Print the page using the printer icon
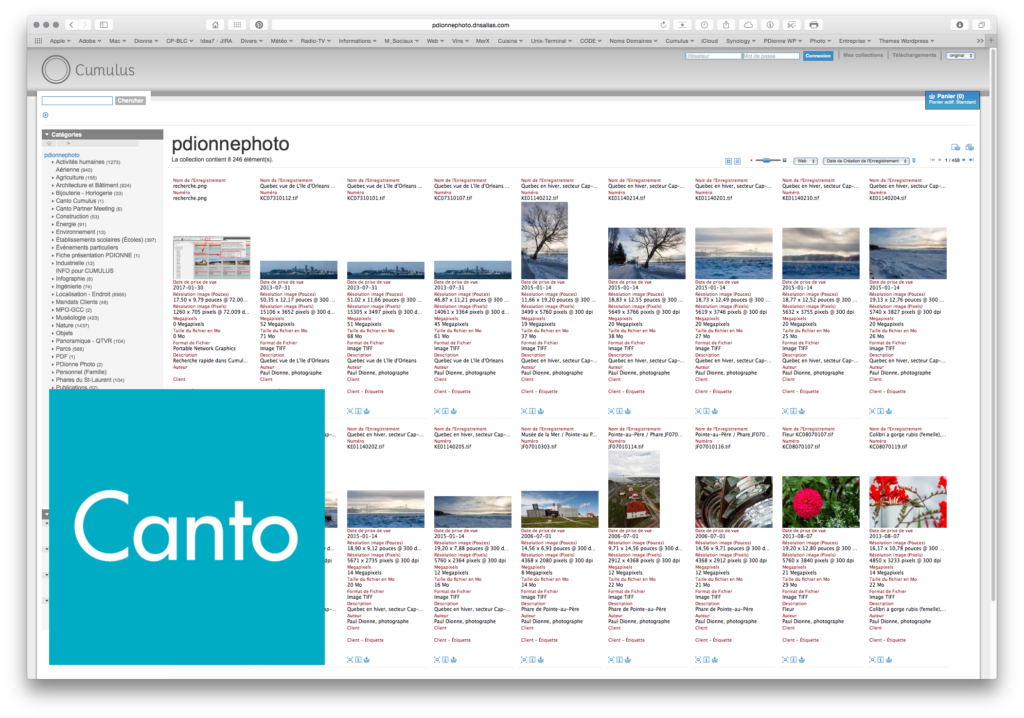The height and width of the screenshot is (718, 1024). point(814,25)
